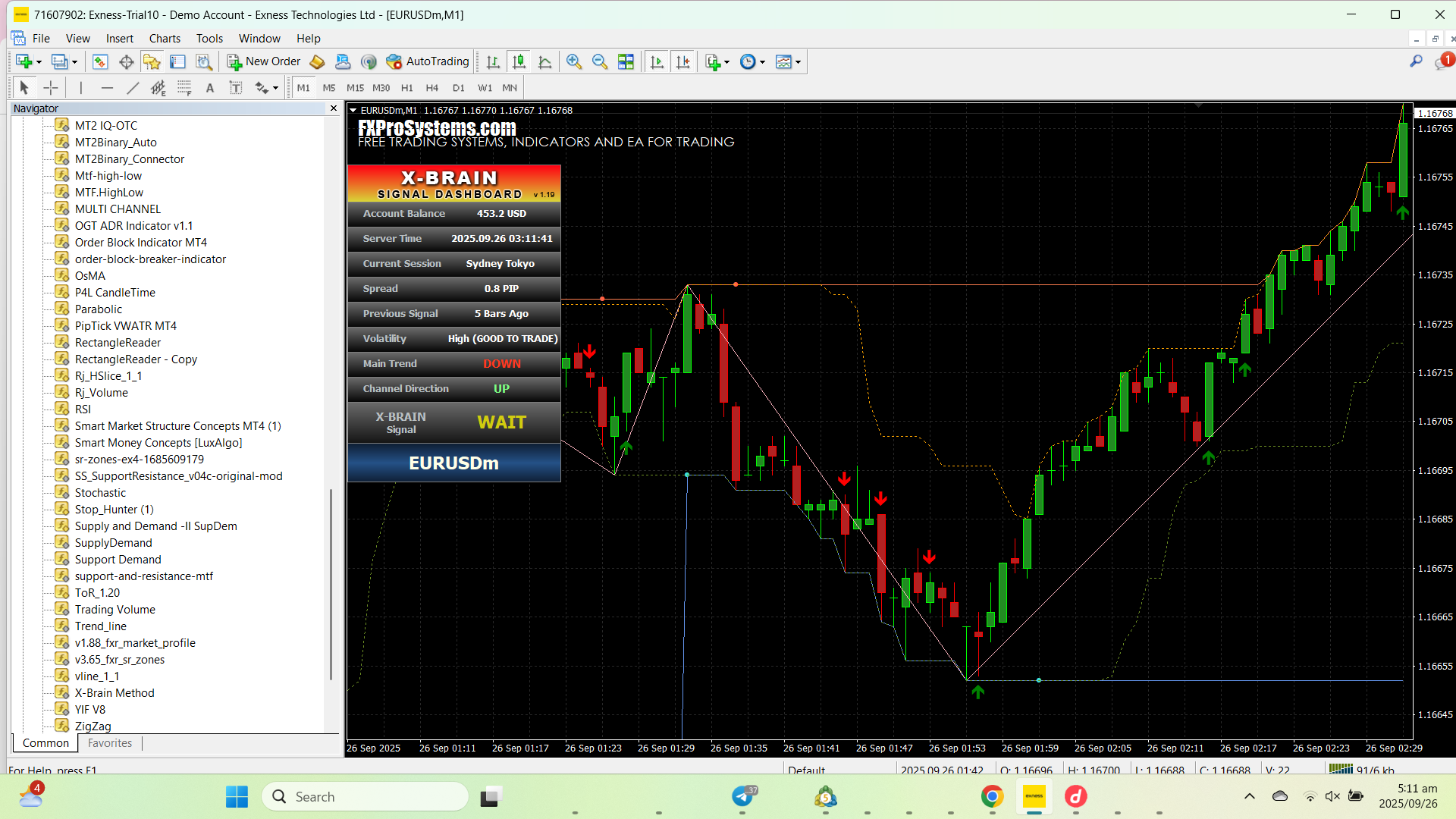Toggle the Chart Shift button
The width and height of the screenshot is (1456, 819).
[682, 62]
